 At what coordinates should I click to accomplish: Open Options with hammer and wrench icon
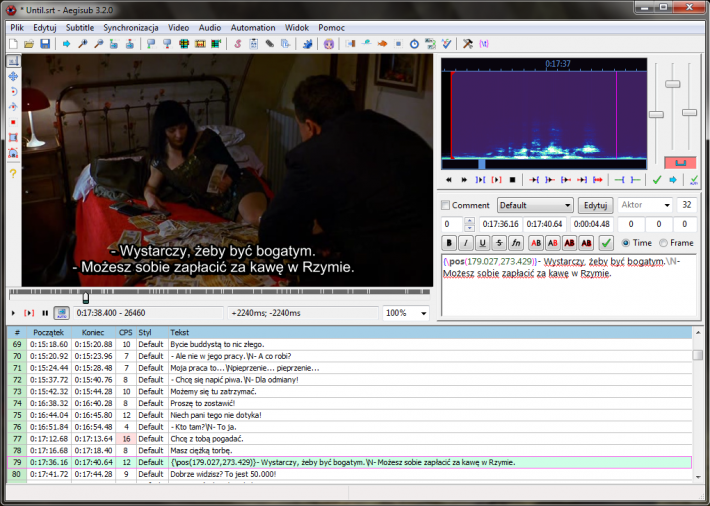click(x=468, y=44)
